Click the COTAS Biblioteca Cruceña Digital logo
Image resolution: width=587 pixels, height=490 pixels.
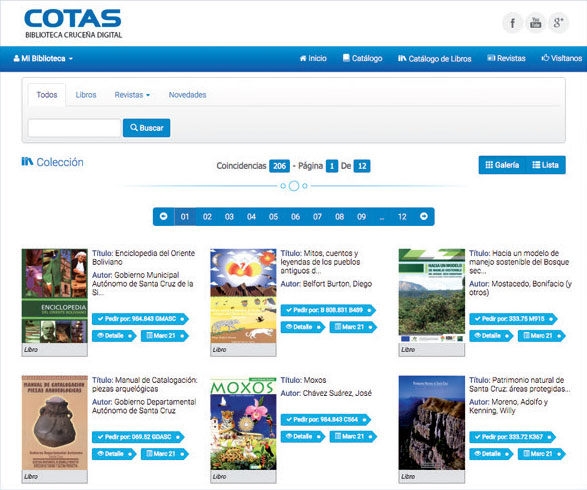pos(73,24)
